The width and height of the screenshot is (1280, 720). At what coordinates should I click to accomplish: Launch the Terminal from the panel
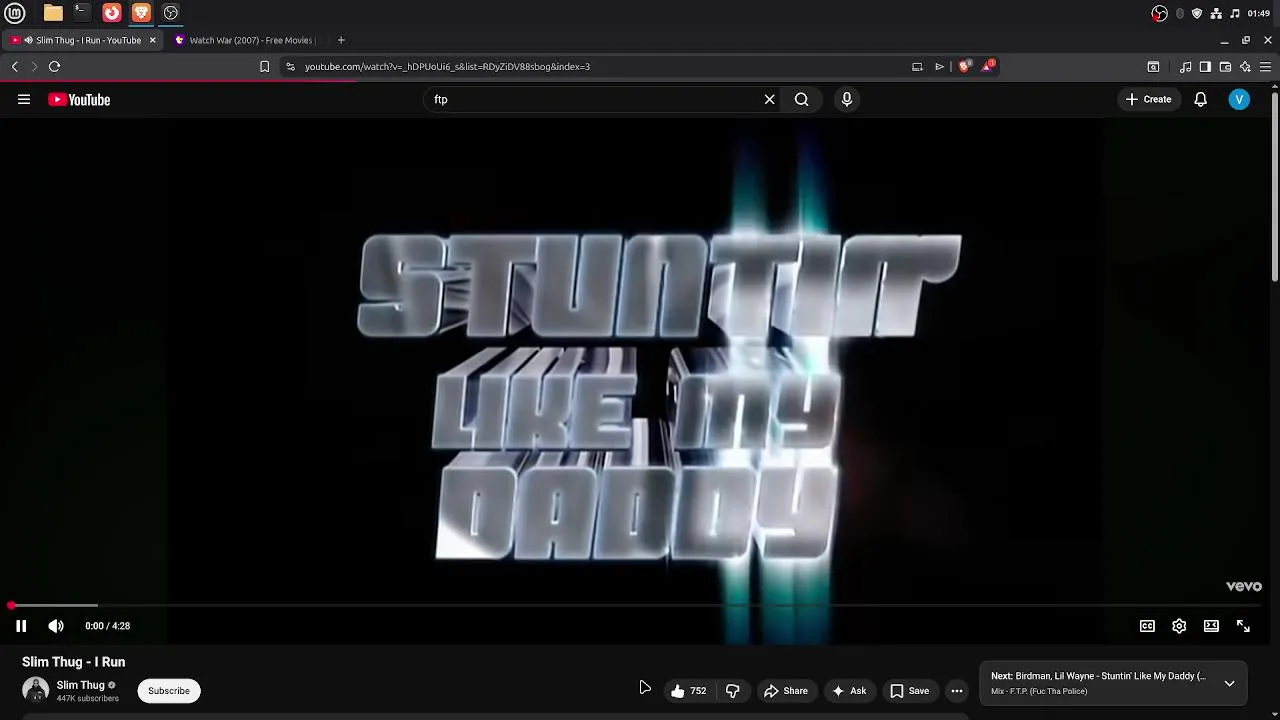tap(82, 13)
